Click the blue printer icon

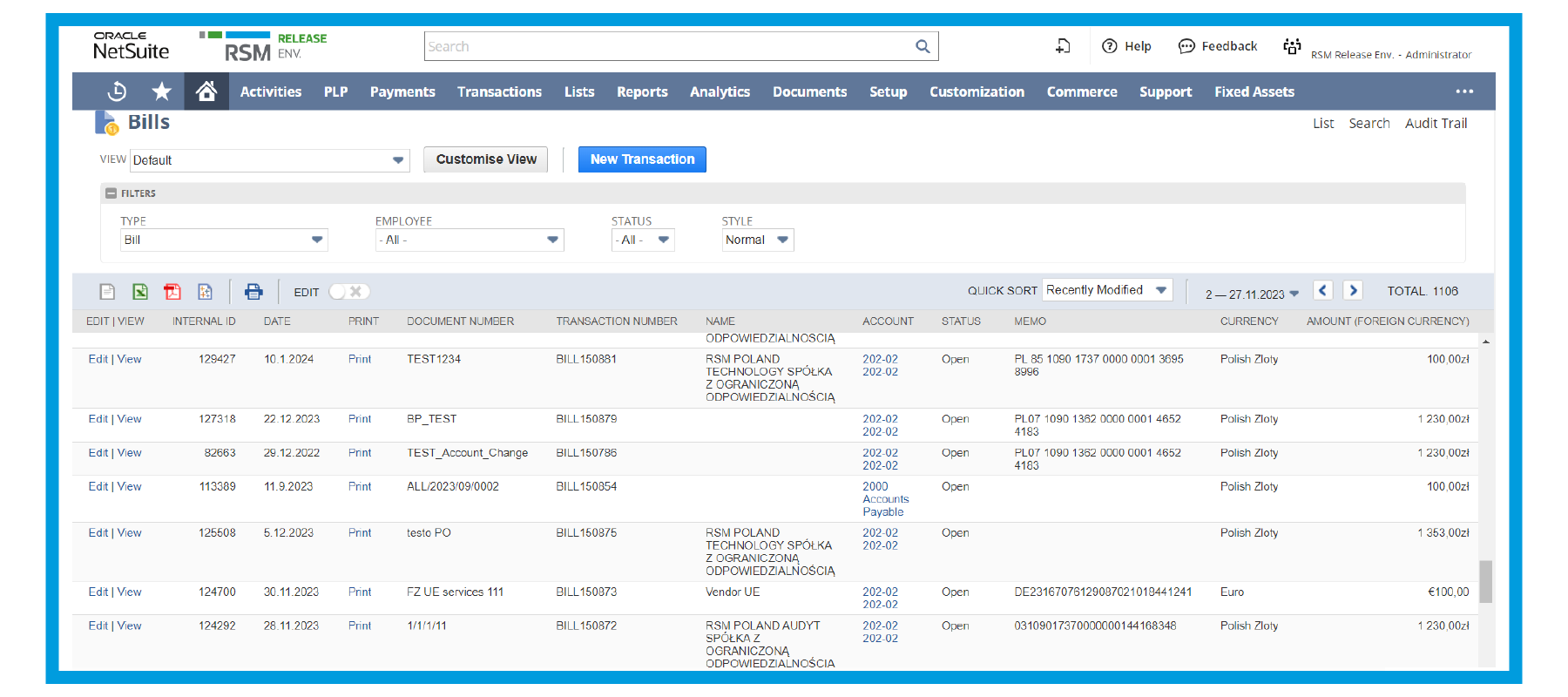pos(253,292)
